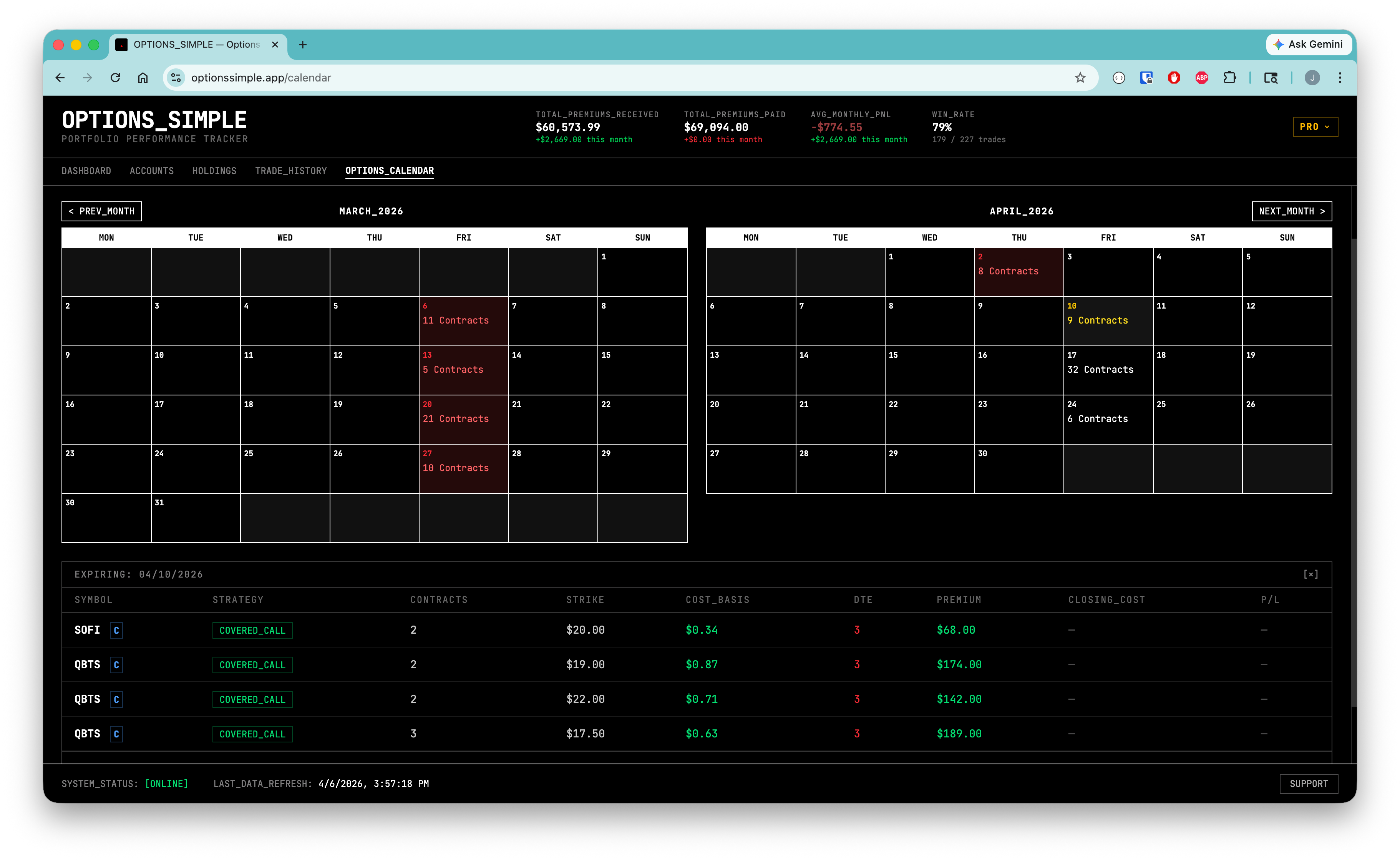The image size is (1400, 860).
Task: Switch to TRADE_HISTORY tab
Action: point(290,171)
